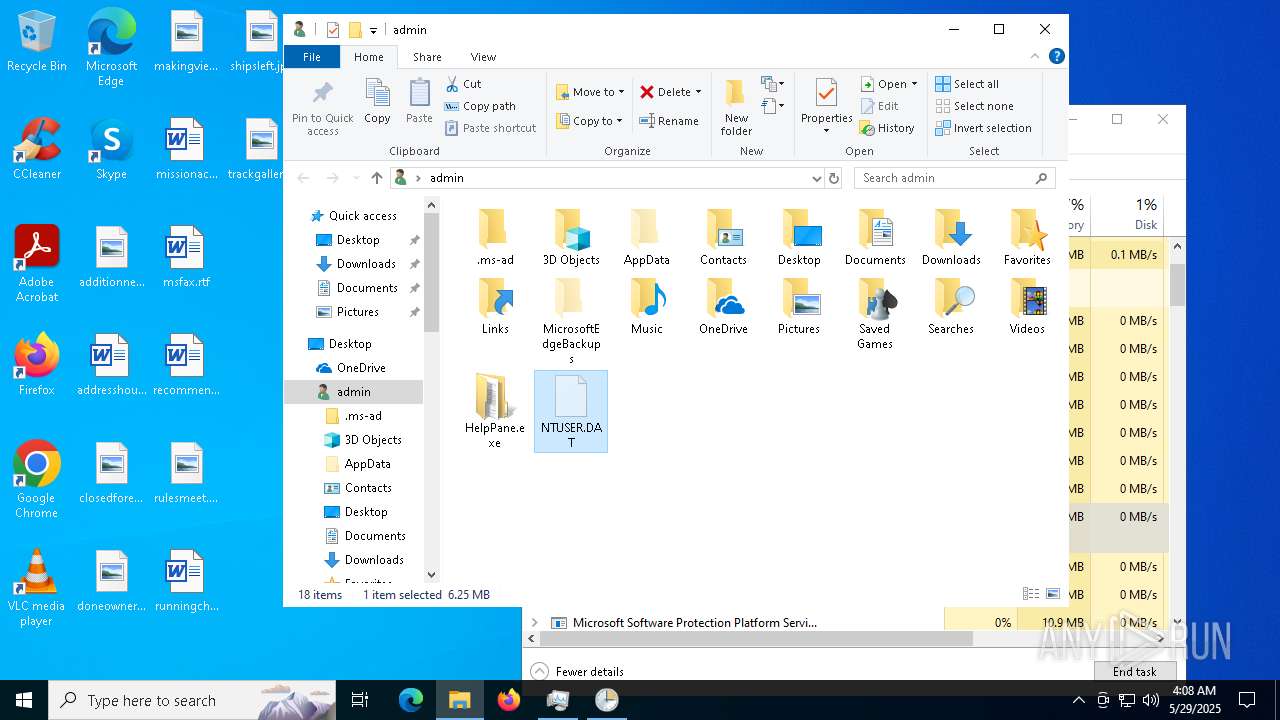Create a New folder
The height and width of the screenshot is (720, 1280).
pyautogui.click(x=736, y=107)
